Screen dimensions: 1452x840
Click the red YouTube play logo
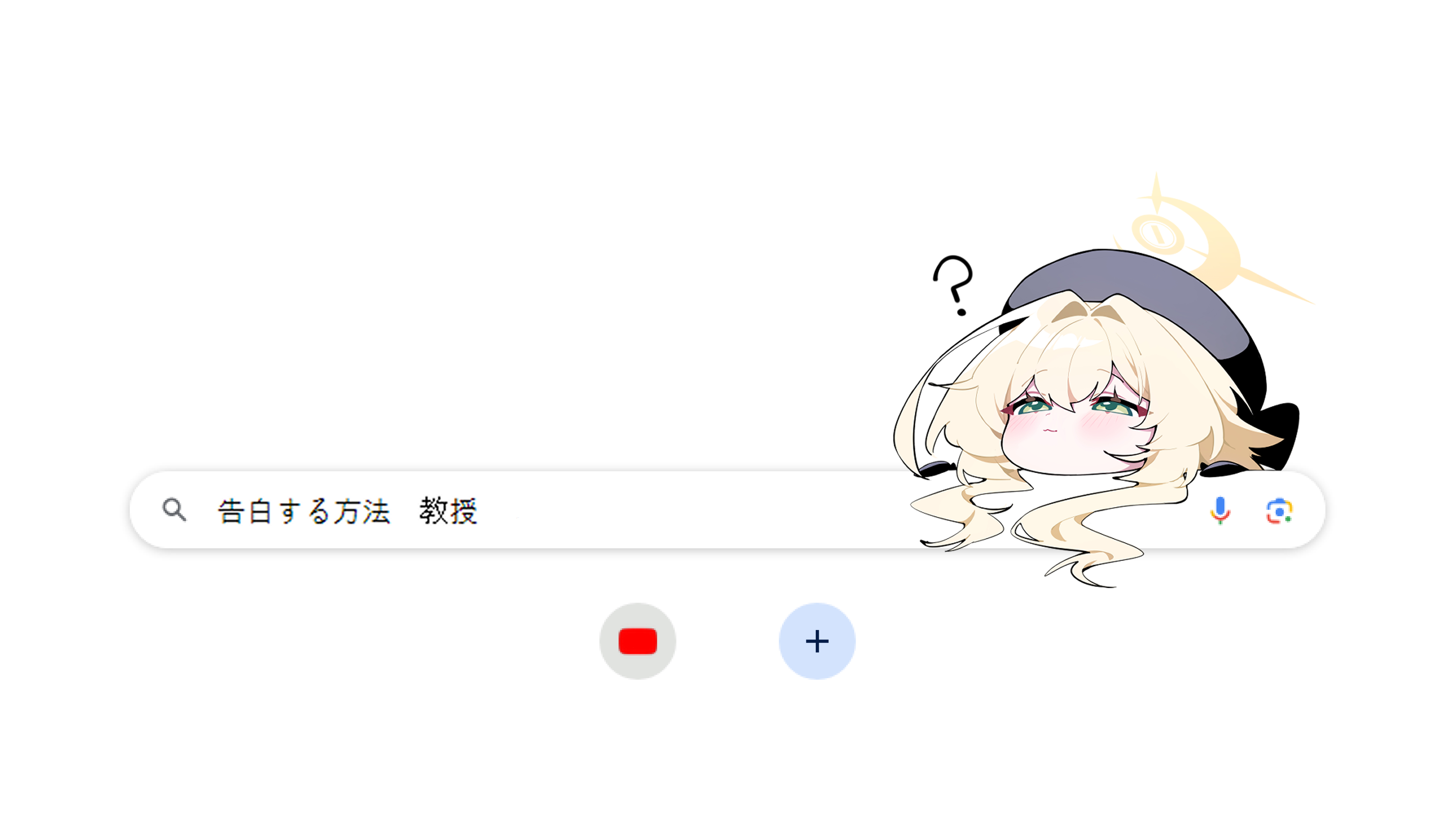click(x=637, y=641)
